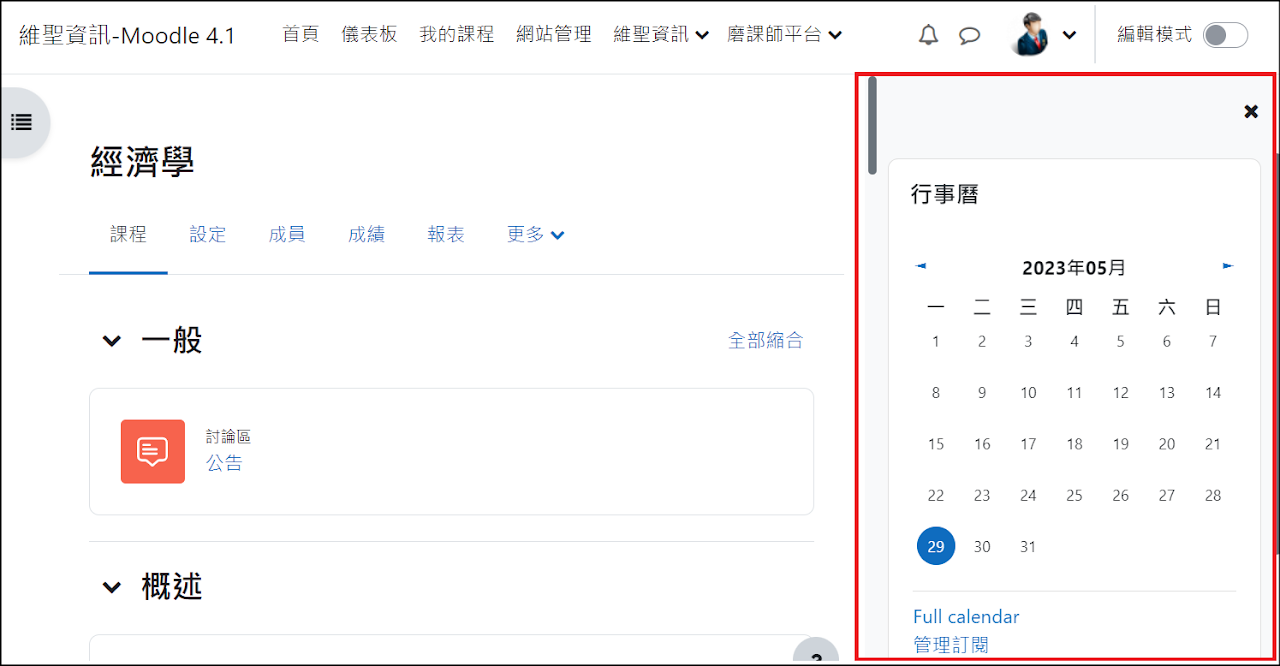The width and height of the screenshot is (1280, 666).
Task: Collapse the 概述 section
Action: [112, 587]
